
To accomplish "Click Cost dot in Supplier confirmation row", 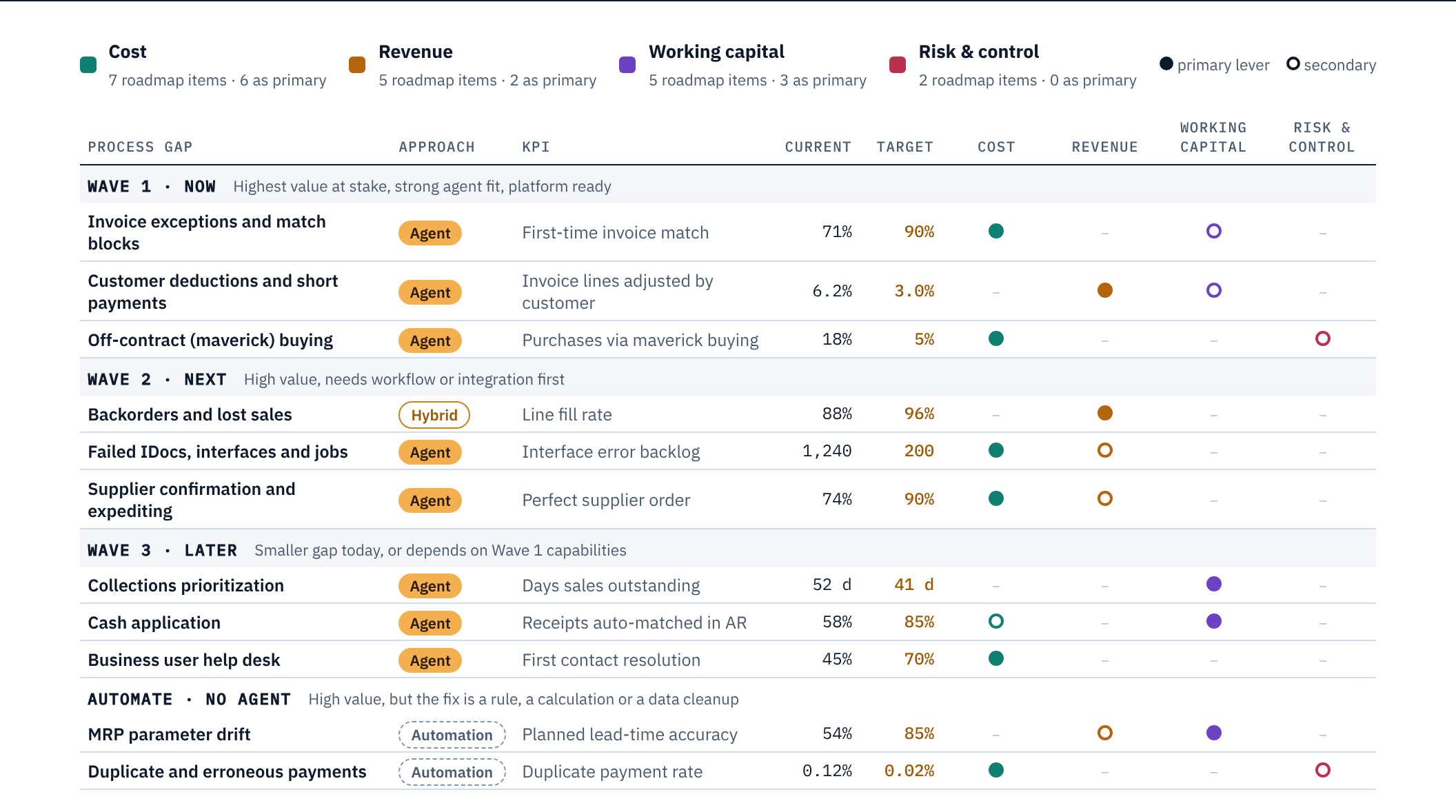I will point(996,498).
